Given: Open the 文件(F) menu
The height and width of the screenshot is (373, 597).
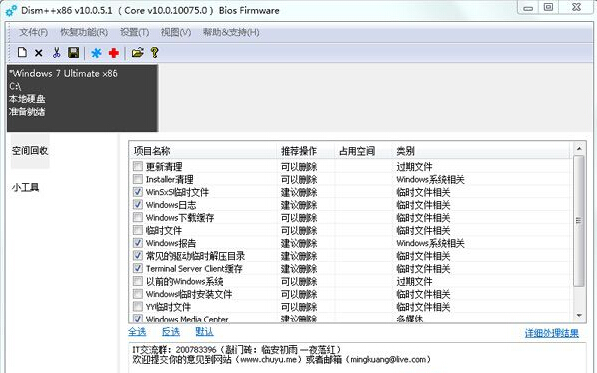Looking at the screenshot, I should 34,32.
